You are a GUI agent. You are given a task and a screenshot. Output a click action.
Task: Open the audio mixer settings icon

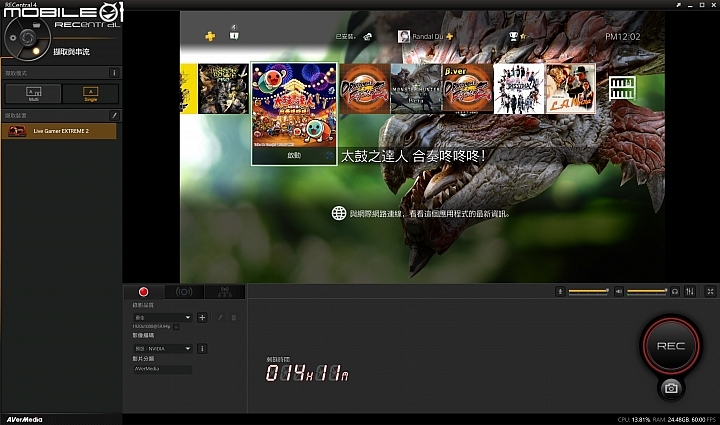tap(690, 291)
